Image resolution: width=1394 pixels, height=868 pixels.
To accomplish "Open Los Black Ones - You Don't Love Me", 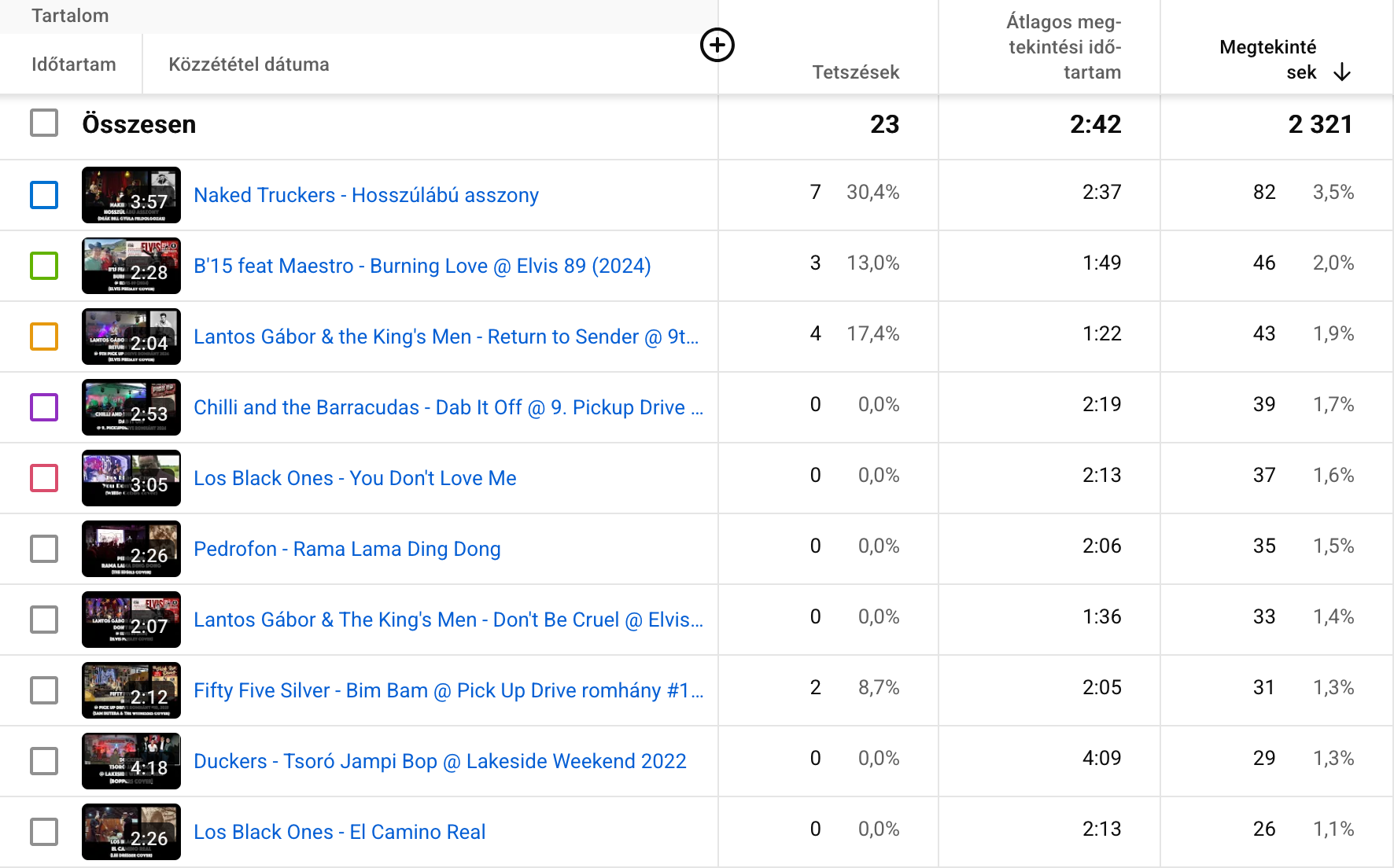I will pyautogui.click(x=355, y=478).
